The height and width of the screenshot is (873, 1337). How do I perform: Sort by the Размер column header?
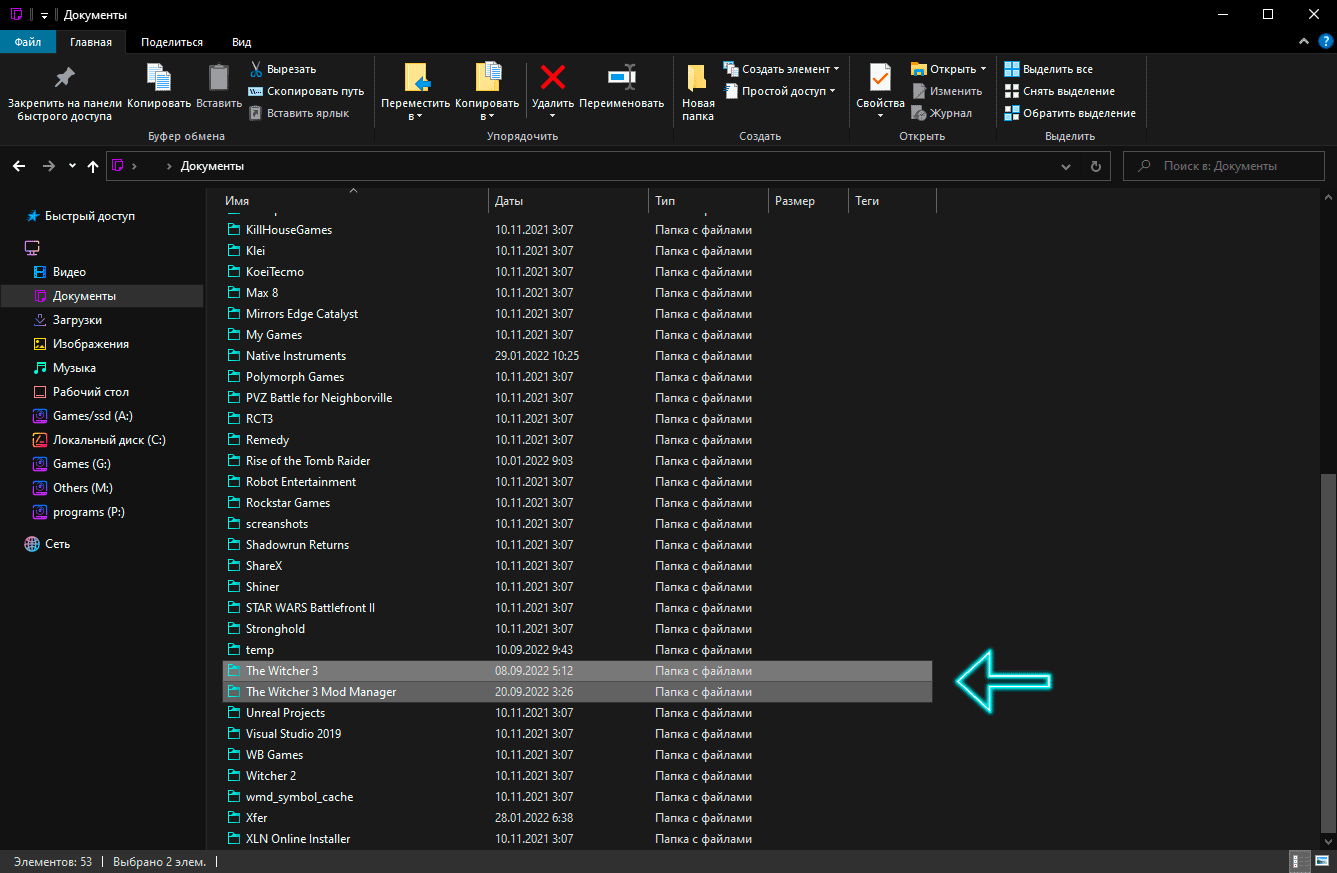point(808,201)
